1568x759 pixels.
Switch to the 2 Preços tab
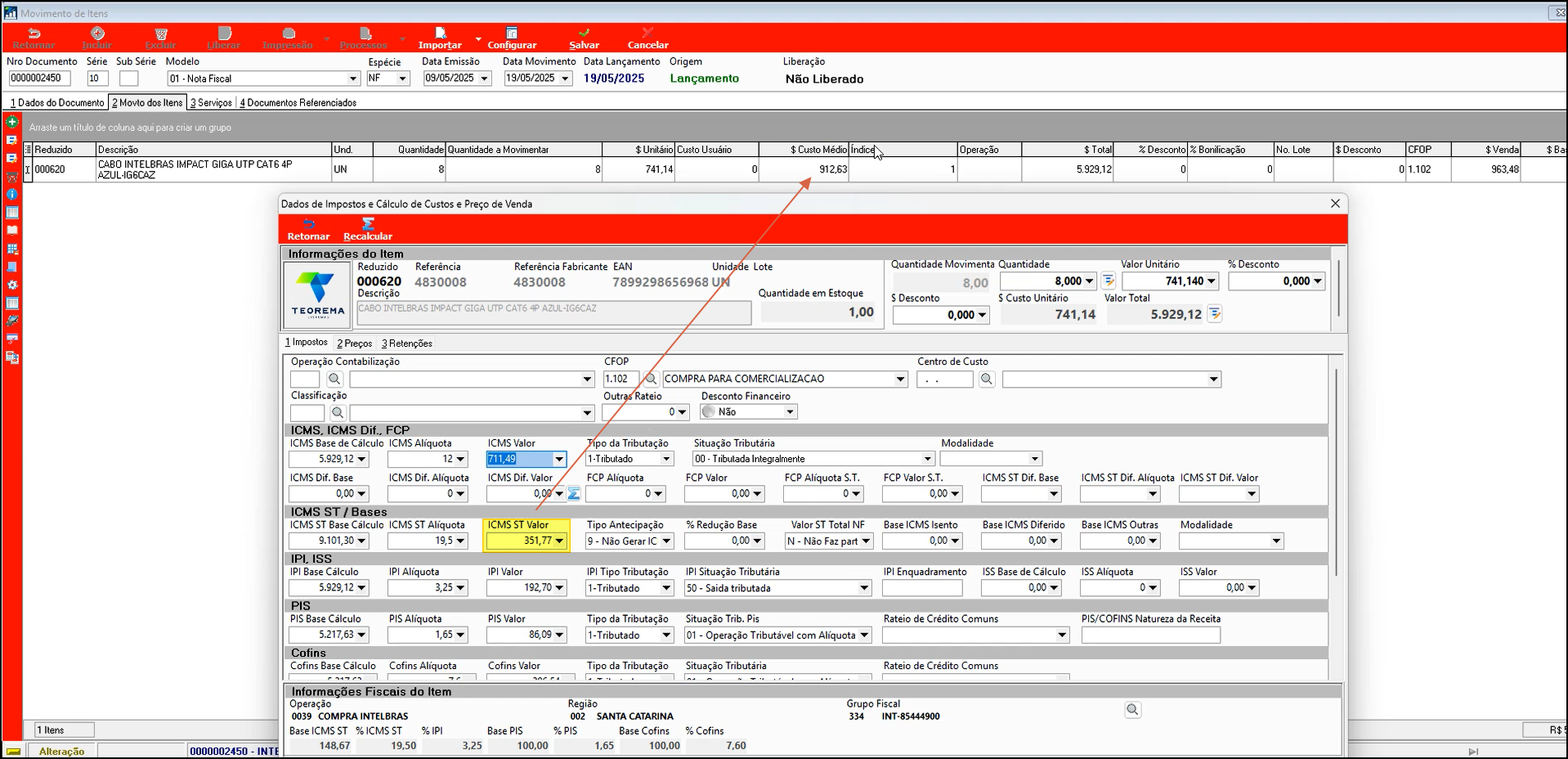(x=354, y=344)
